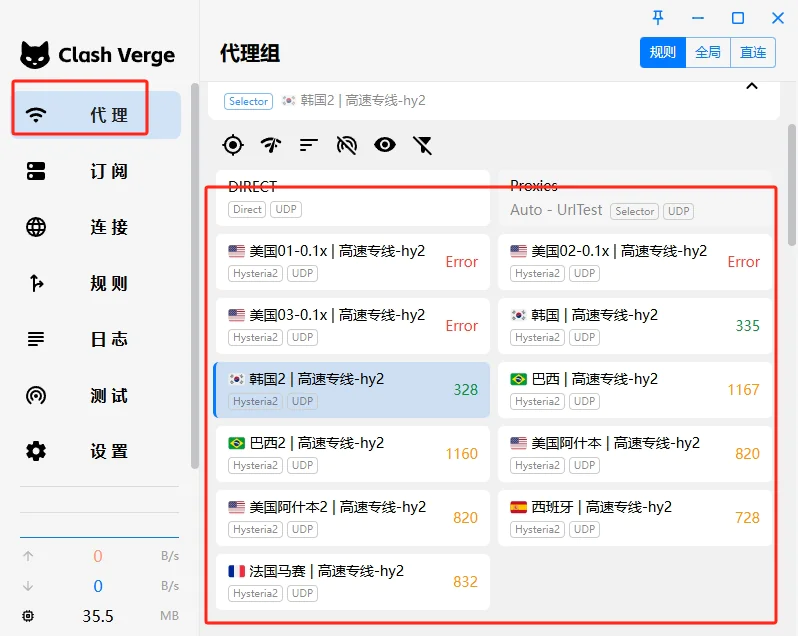Click the proxy list vertical scrollbar

[792, 185]
